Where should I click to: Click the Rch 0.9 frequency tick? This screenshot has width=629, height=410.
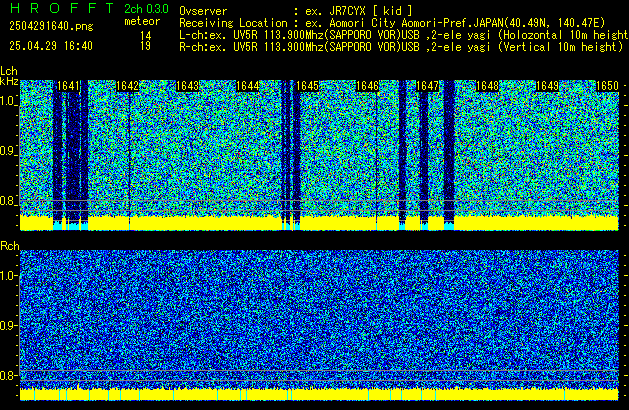click(8, 325)
